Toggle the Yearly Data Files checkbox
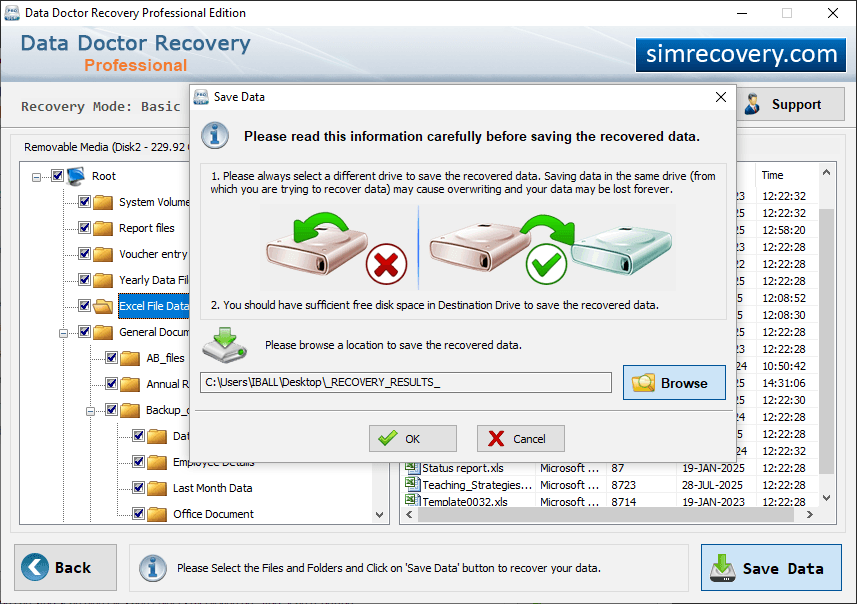Viewport: 857px width, 604px height. [x=84, y=279]
